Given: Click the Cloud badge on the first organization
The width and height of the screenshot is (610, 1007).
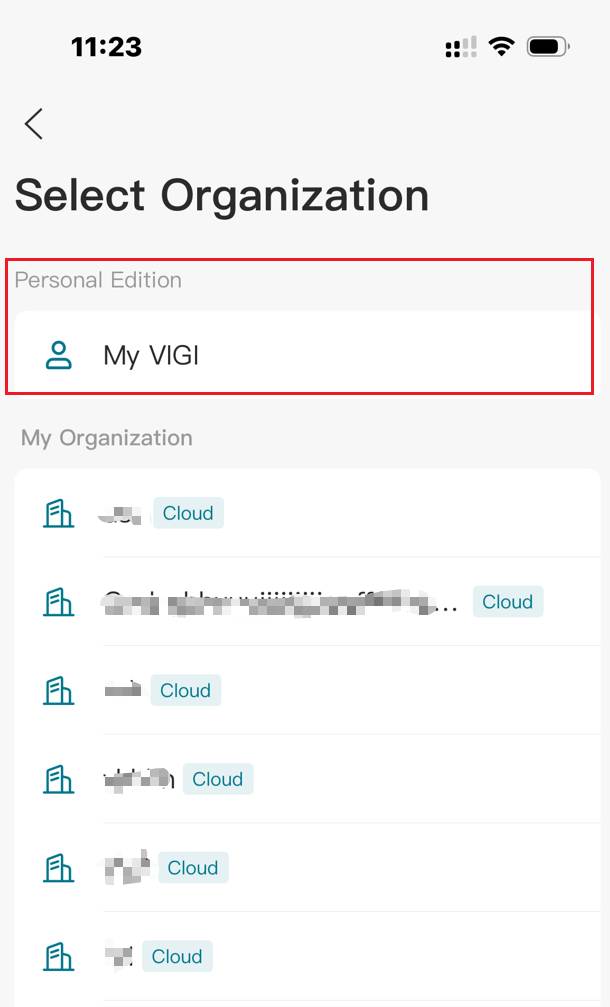Looking at the screenshot, I should pos(187,513).
